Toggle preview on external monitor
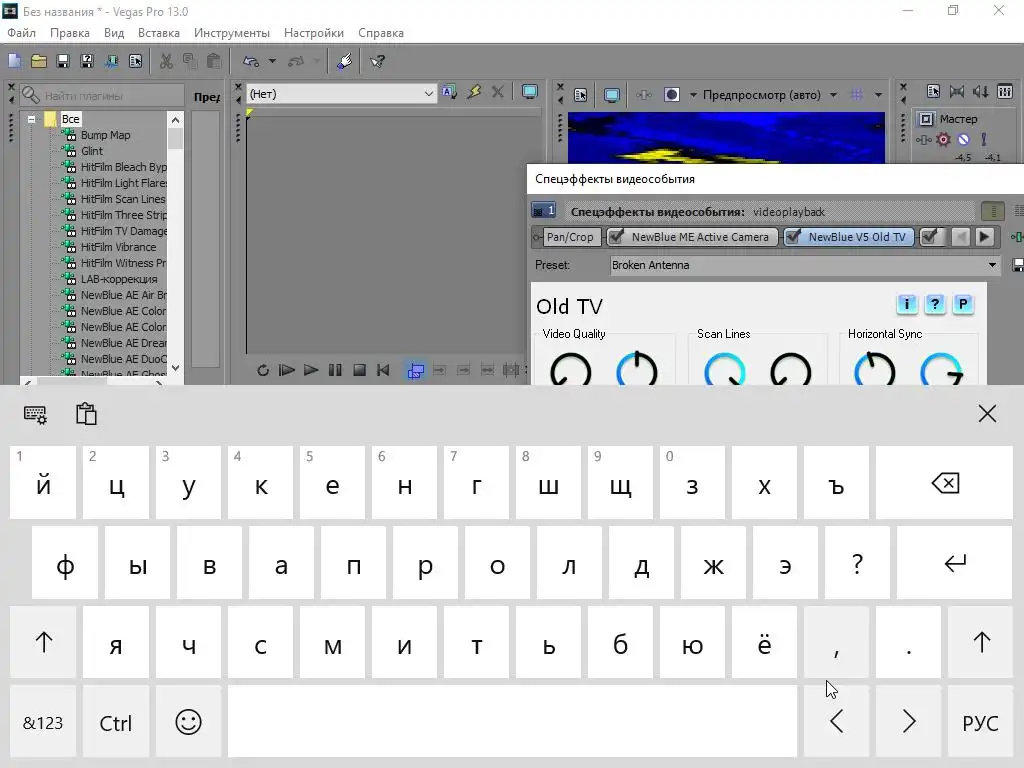This screenshot has height=768, width=1024. (611, 95)
